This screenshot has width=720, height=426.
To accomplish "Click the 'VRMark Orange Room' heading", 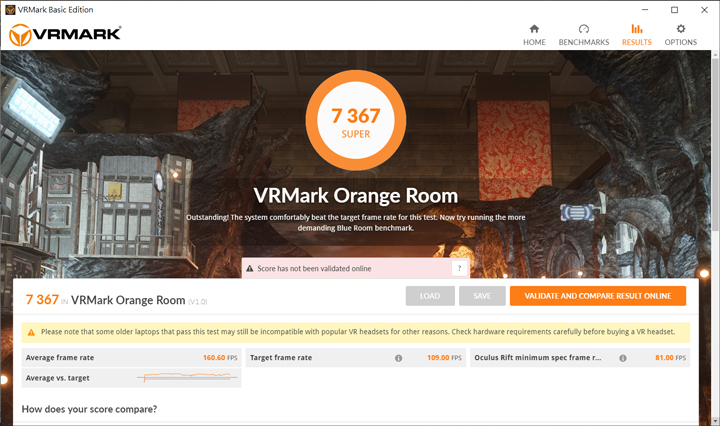I will point(356,196).
